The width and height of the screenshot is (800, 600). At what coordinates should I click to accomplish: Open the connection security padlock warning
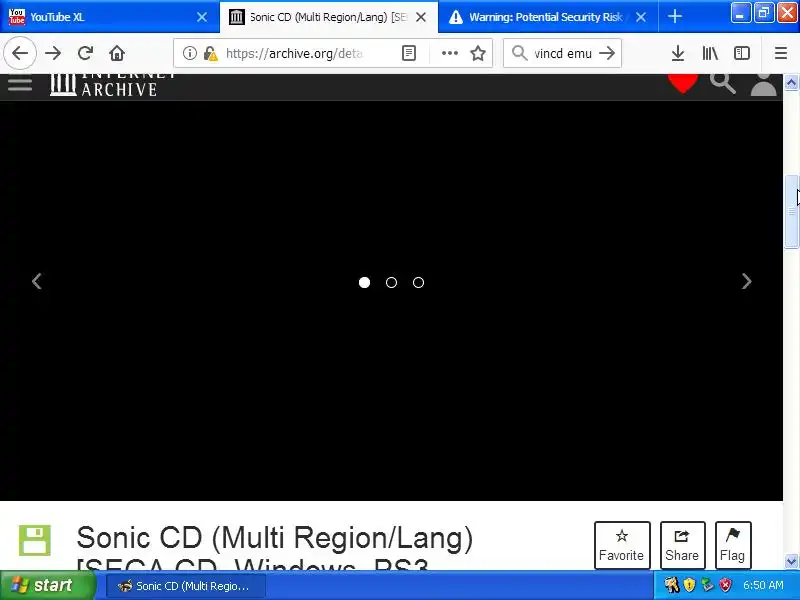(210, 53)
